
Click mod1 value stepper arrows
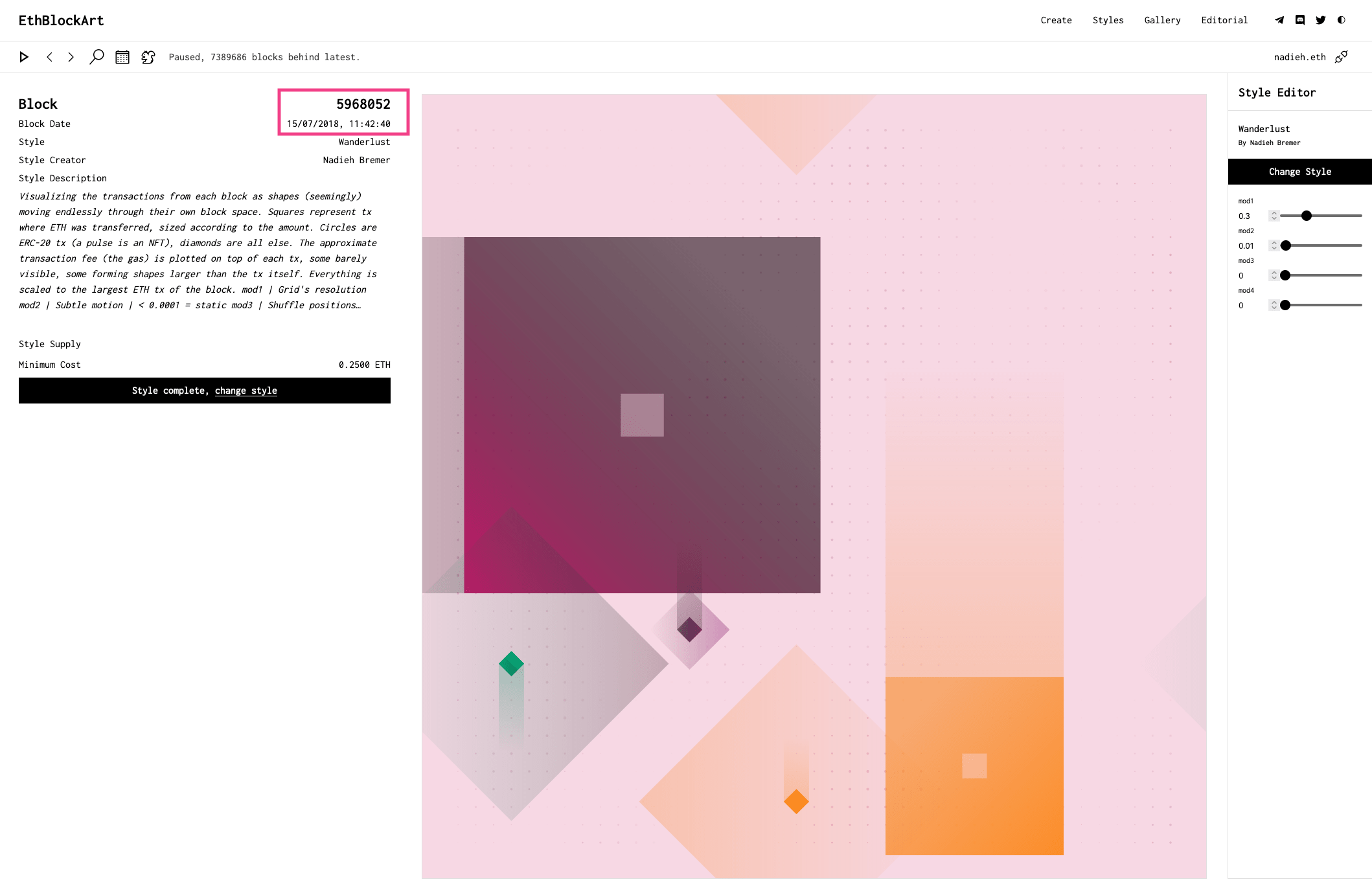click(x=1274, y=216)
